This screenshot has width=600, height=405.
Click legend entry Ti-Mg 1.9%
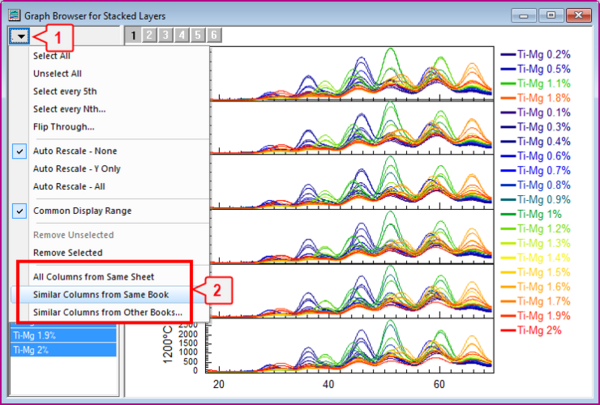pyautogui.click(x=535, y=316)
